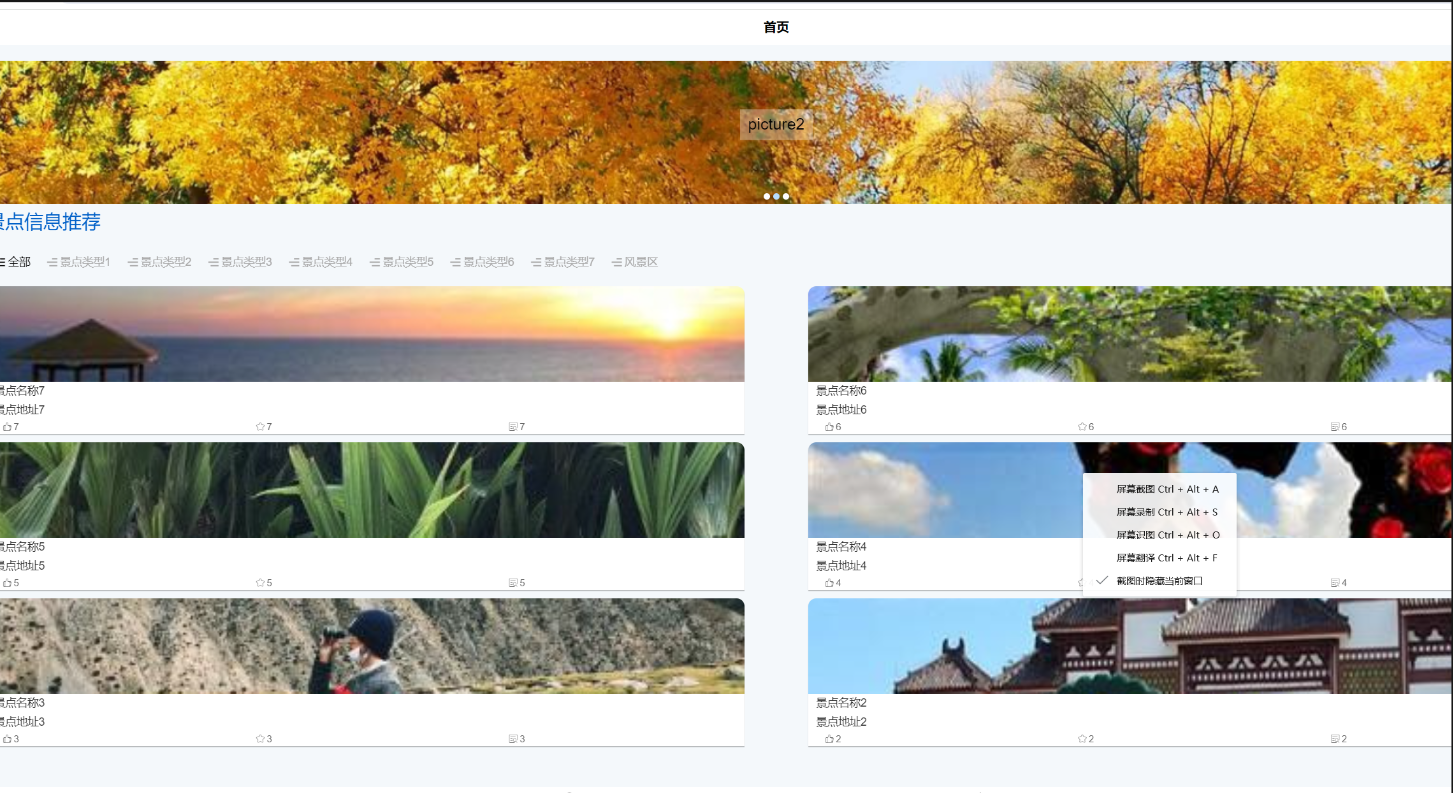Favorite 景点名称6 using its star icon

click(x=1082, y=427)
